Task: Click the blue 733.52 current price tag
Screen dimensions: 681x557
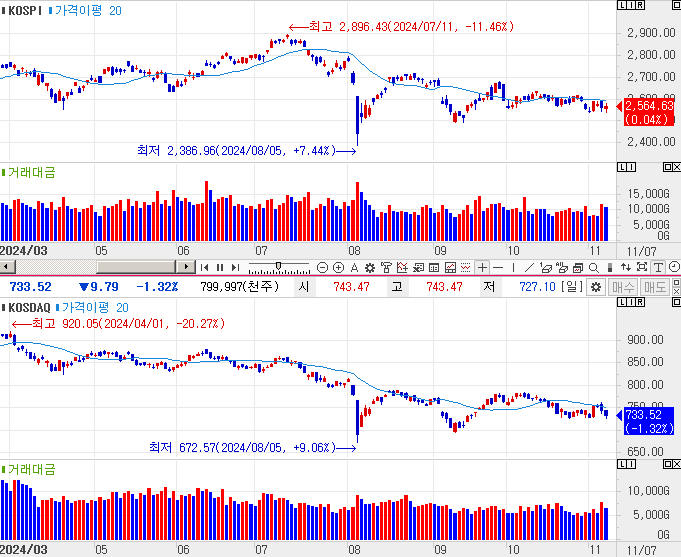Action: (x=649, y=421)
